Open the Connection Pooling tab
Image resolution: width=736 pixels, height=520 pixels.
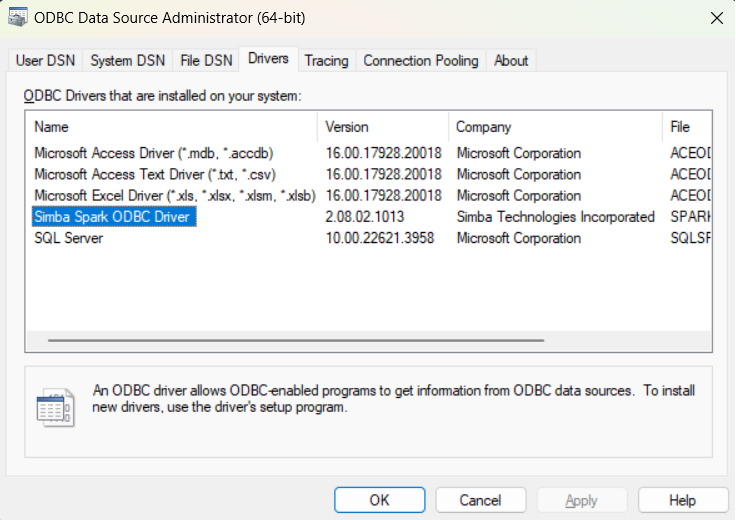[x=421, y=61]
